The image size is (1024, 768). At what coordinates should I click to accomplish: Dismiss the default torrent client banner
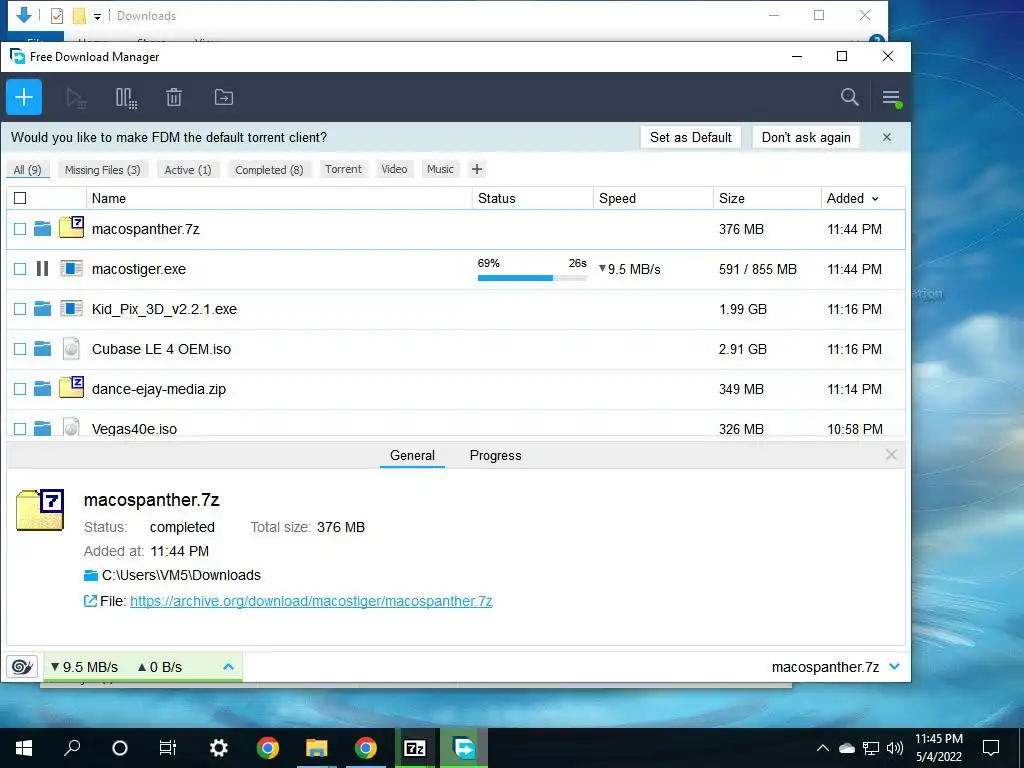tap(886, 137)
